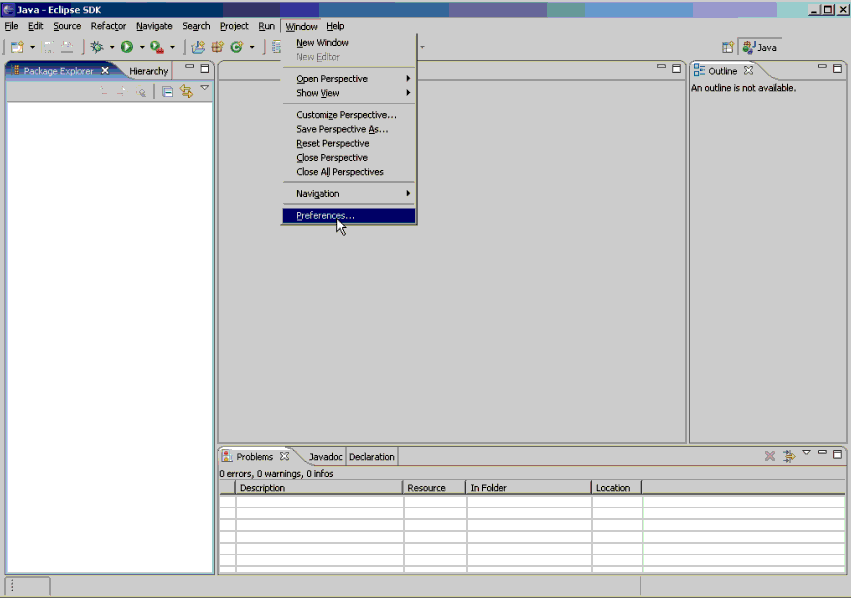Expand the Show View submenu
851x598 pixels.
(348, 93)
